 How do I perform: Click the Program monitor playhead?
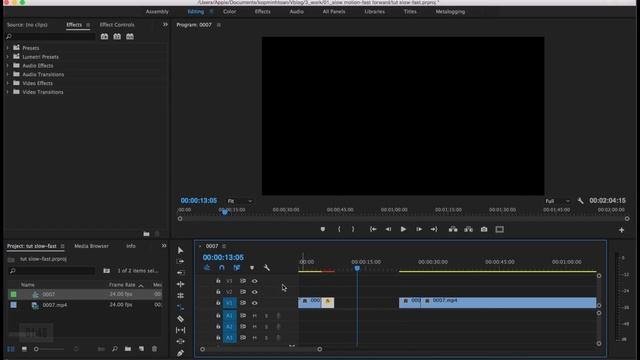pos(224,212)
